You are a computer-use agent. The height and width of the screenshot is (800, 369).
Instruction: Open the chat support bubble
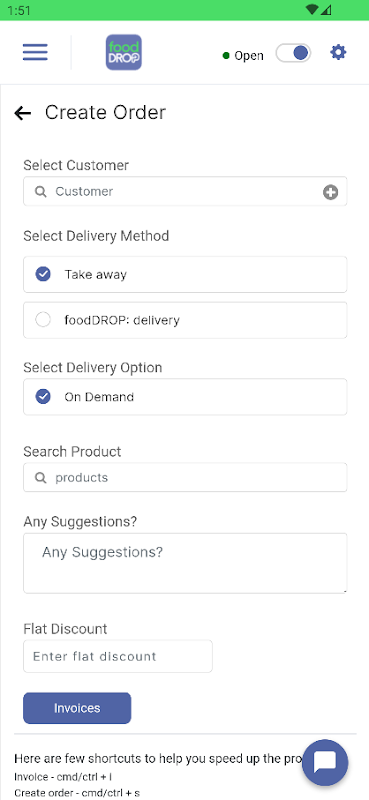point(325,762)
